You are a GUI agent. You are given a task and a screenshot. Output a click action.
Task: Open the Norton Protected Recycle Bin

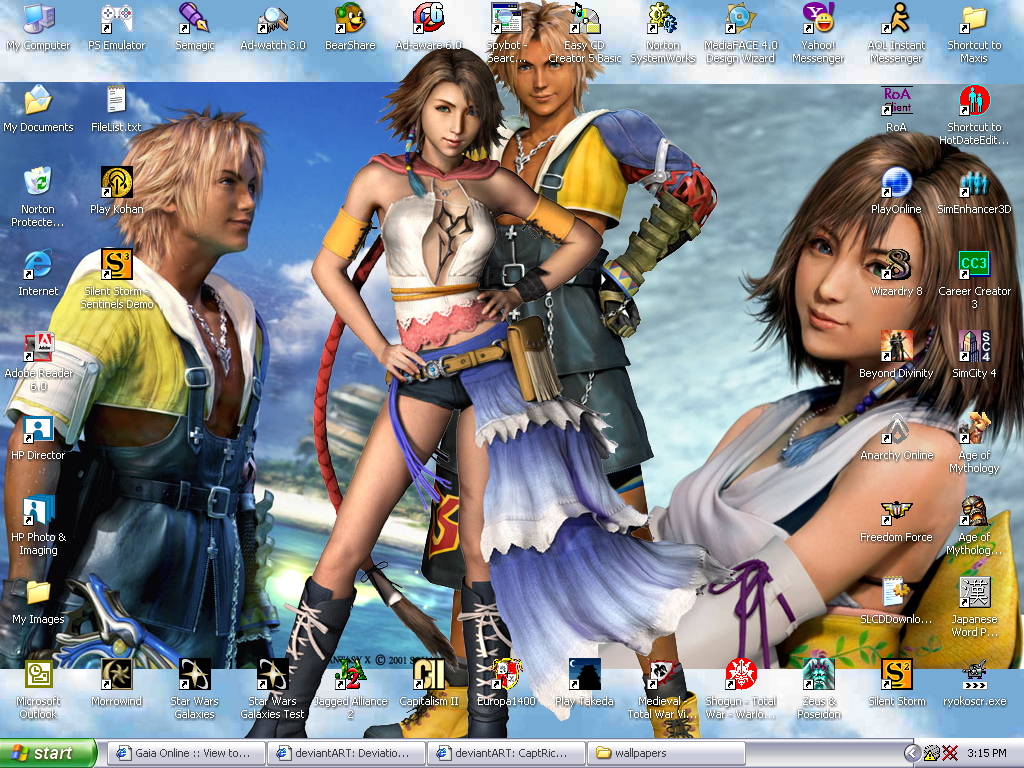tap(38, 197)
